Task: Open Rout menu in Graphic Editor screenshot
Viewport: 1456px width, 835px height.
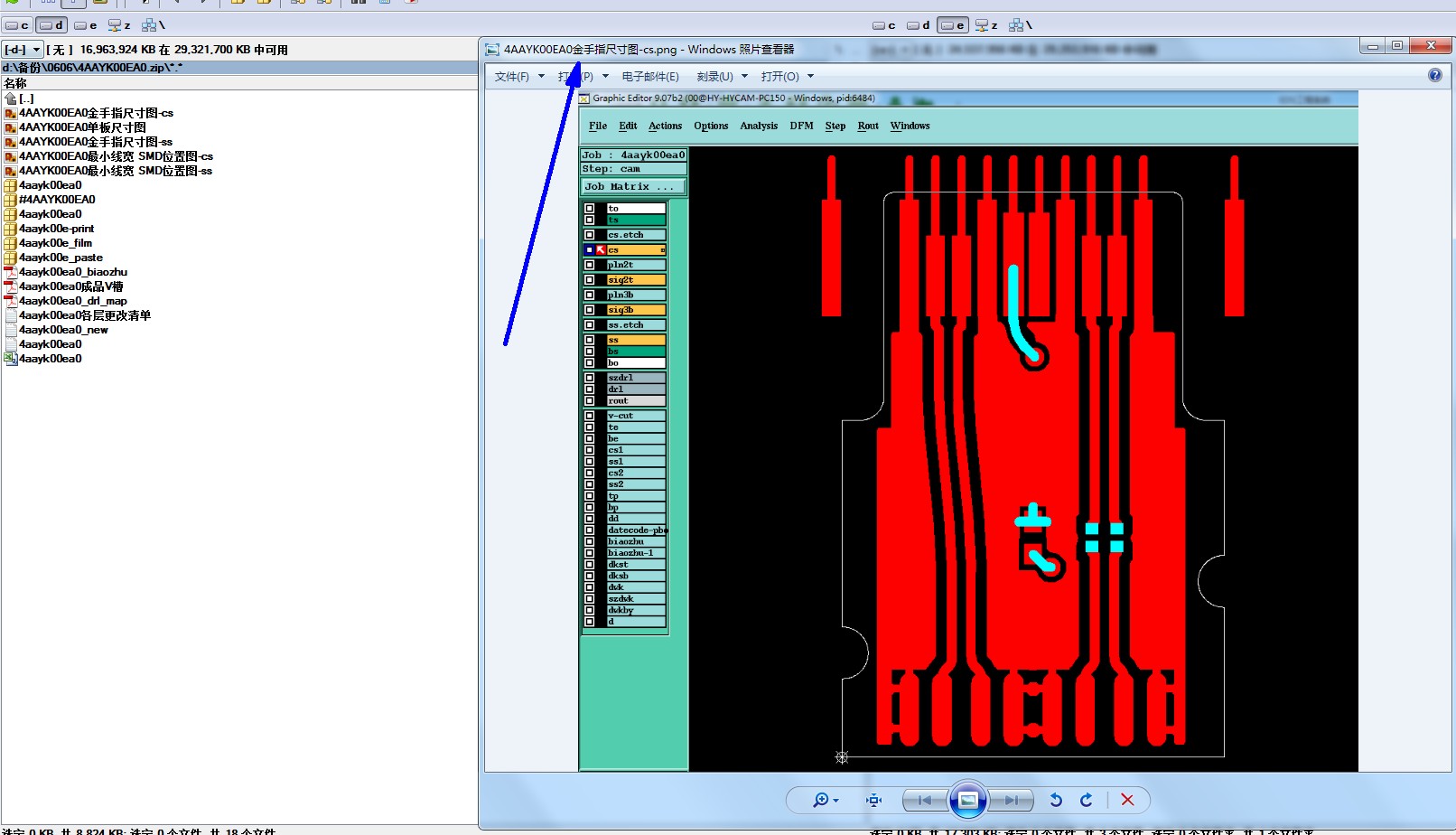Action: (x=868, y=126)
